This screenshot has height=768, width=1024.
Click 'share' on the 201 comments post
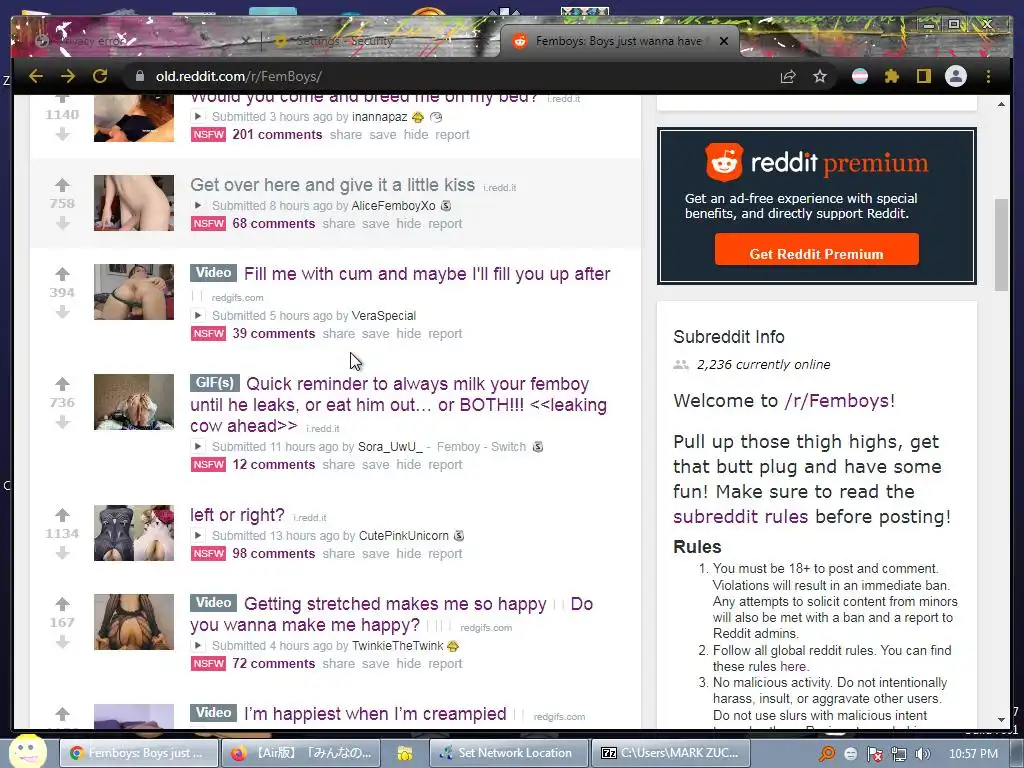pyautogui.click(x=345, y=135)
